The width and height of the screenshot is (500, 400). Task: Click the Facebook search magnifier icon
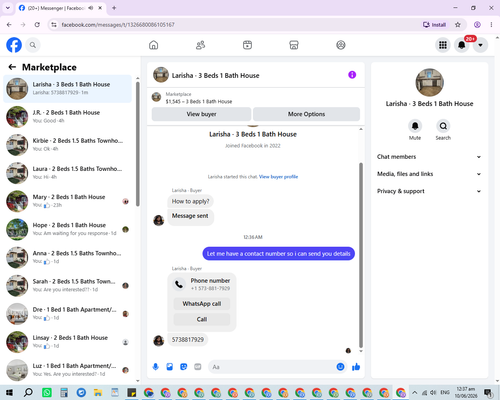tap(33, 45)
